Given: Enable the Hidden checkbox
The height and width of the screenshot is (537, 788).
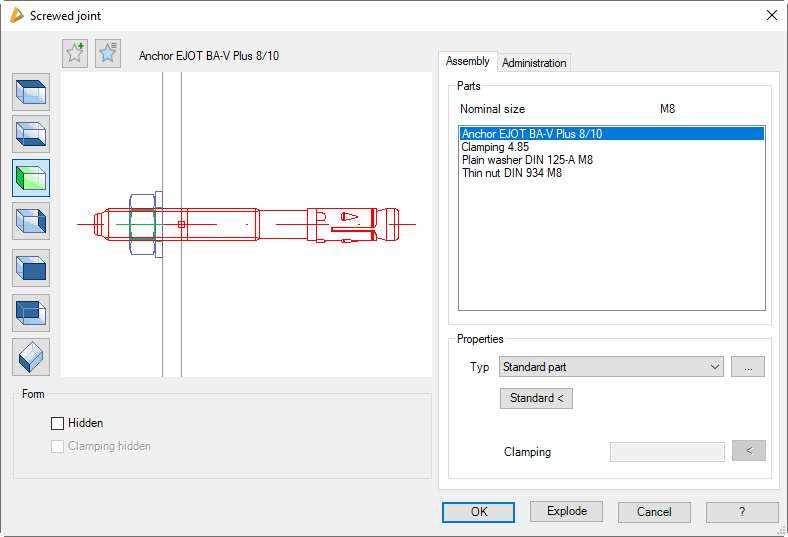Looking at the screenshot, I should pos(58,424).
